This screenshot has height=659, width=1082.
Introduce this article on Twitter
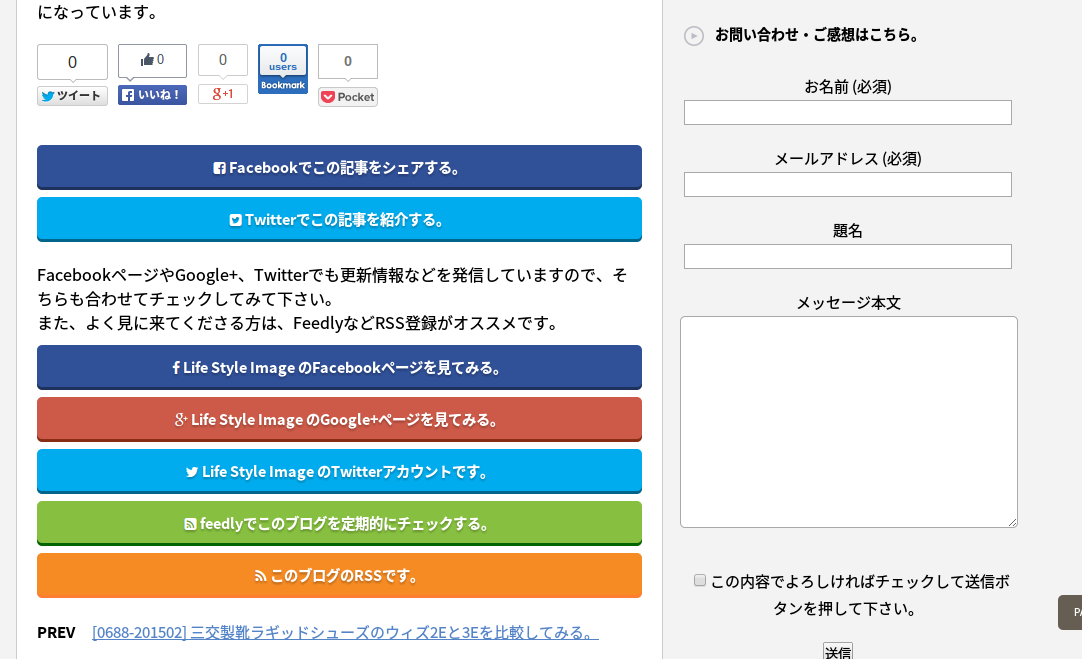(x=340, y=219)
